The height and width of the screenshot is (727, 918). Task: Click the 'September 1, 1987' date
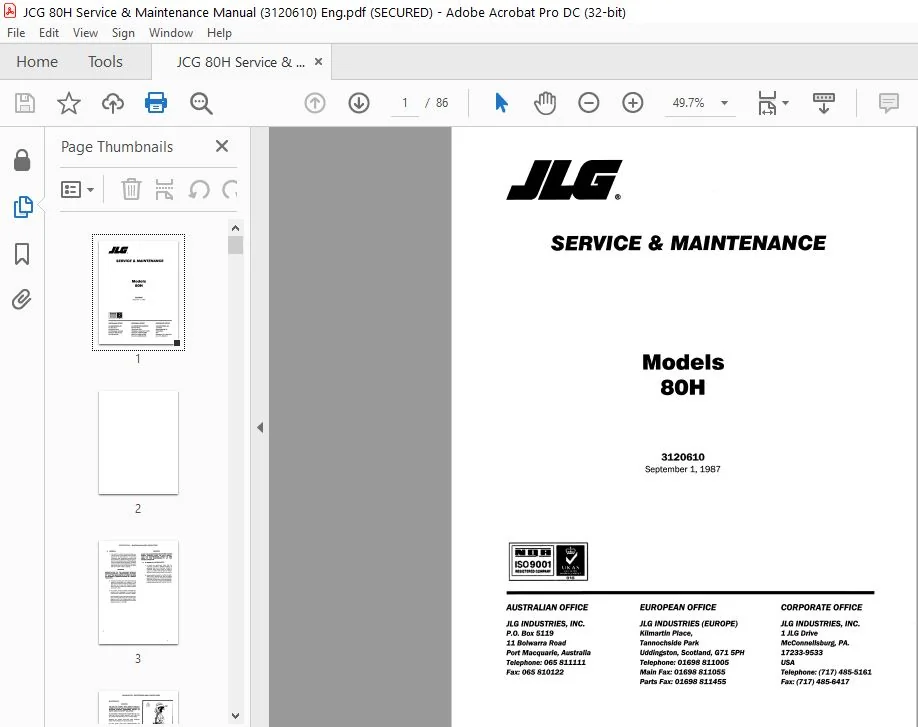coord(683,469)
